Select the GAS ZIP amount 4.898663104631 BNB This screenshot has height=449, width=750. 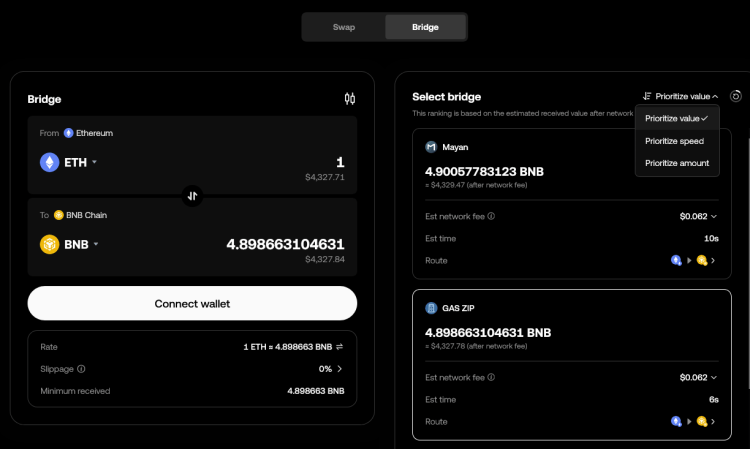(x=488, y=332)
